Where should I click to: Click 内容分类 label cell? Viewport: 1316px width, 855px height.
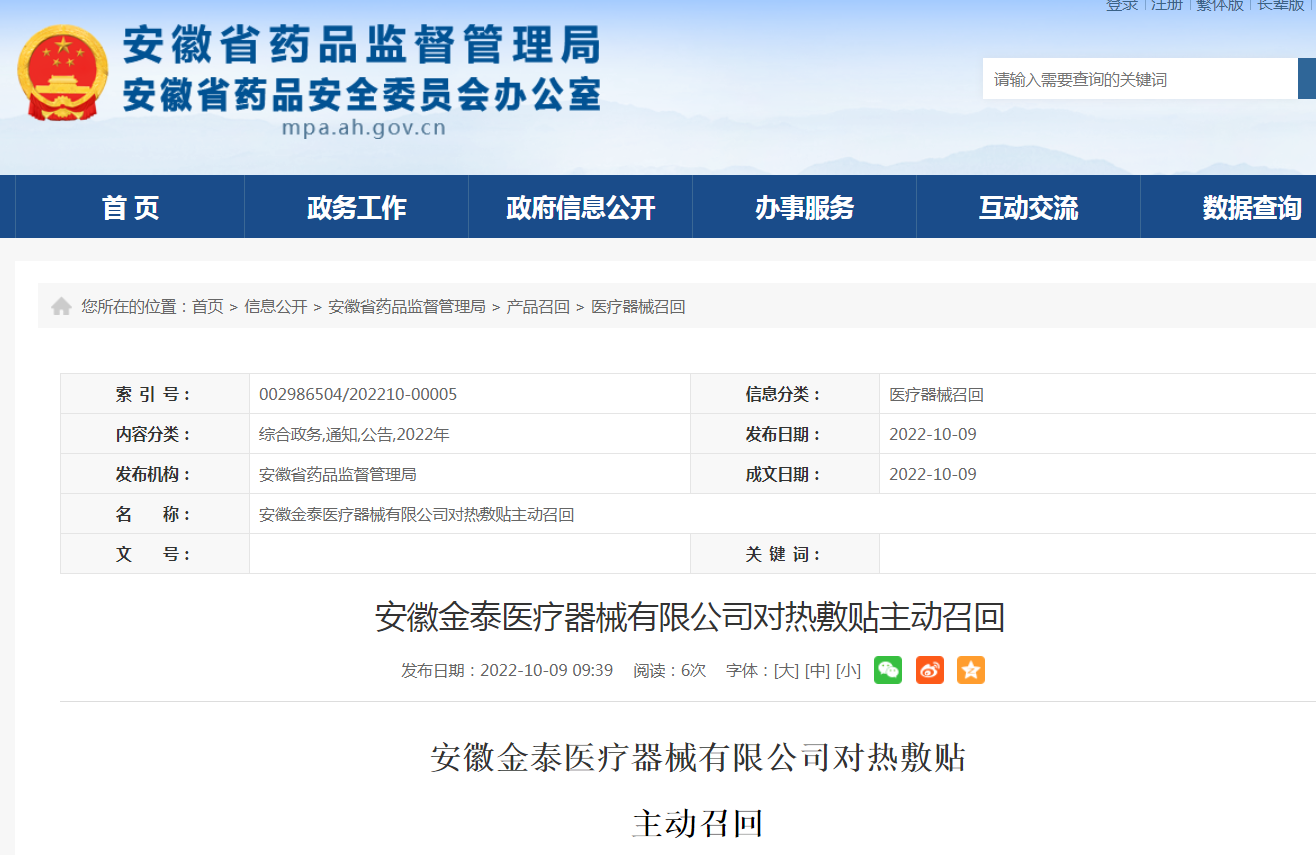coord(155,434)
